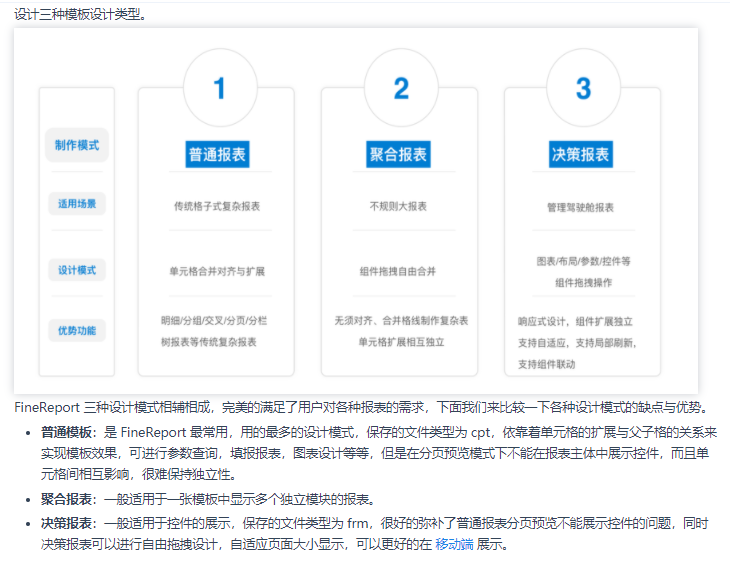The height and width of the screenshot is (570, 730).
Task: Click the 聚合报表 blue heading
Action: point(398,154)
